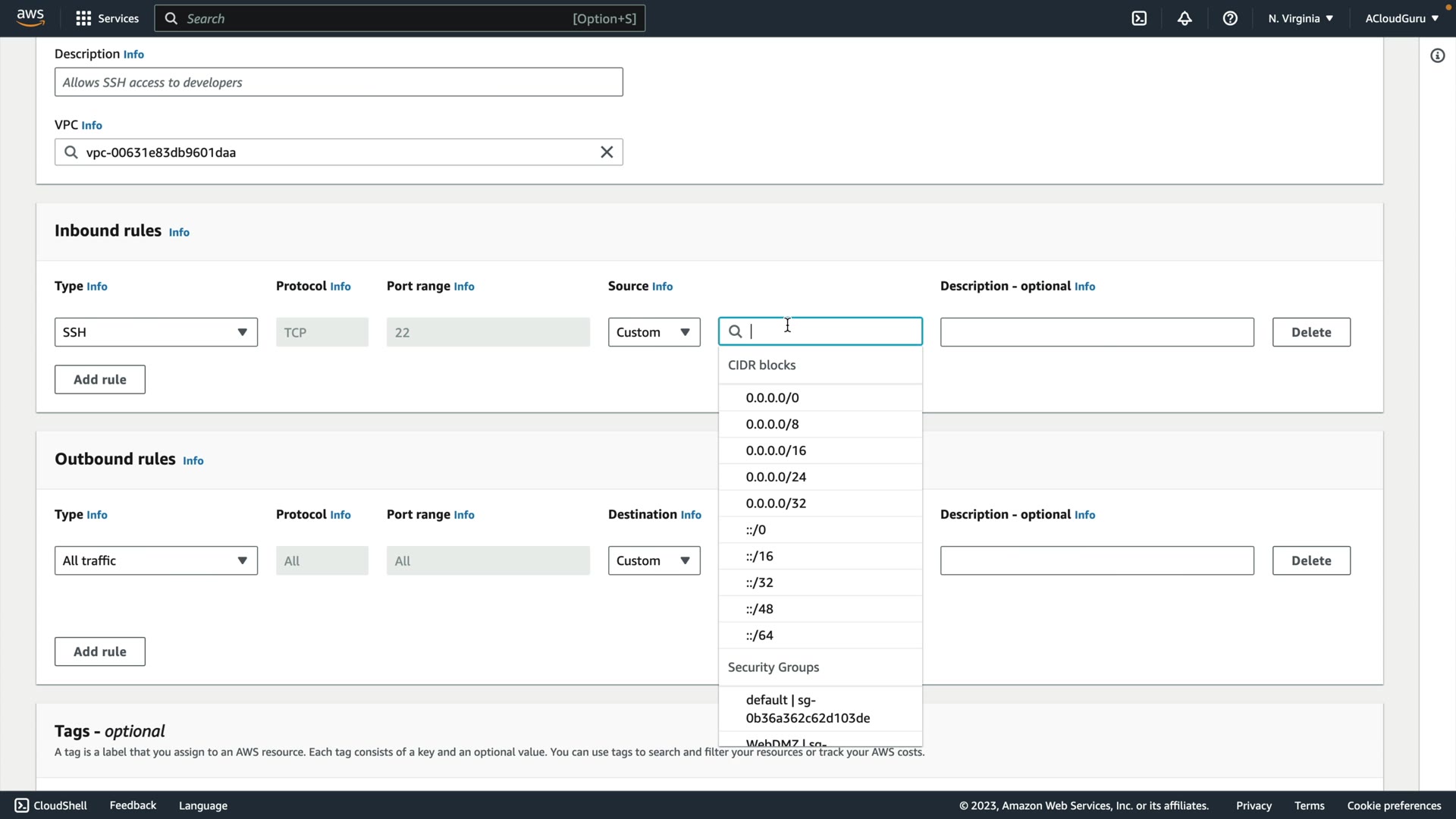Open the Inbound rules Info link
1456x819 pixels.
pyautogui.click(x=179, y=232)
